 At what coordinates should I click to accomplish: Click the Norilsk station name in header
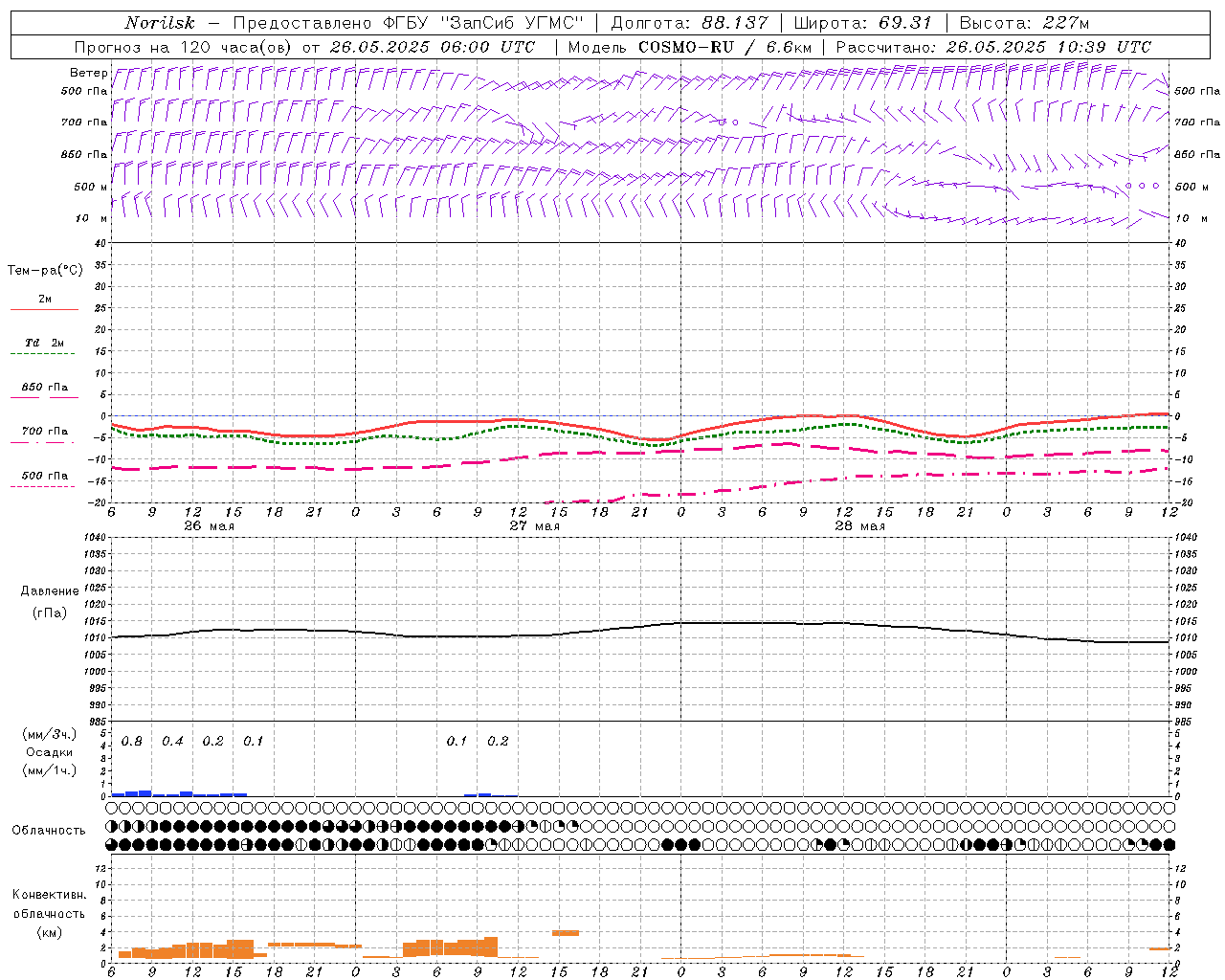coord(159,23)
